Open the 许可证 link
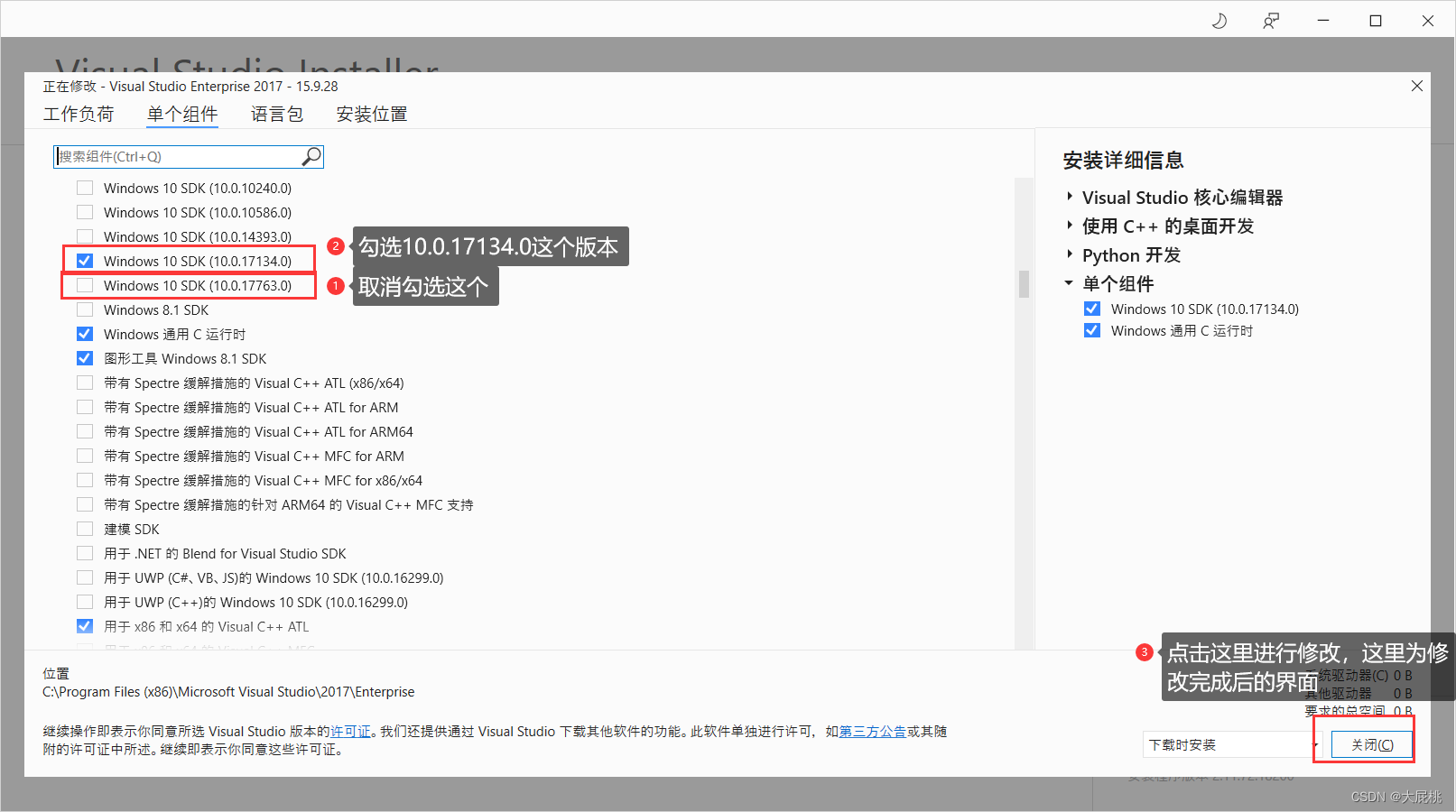This screenshot has height=812, width=1456. click(x=350, y=732)
